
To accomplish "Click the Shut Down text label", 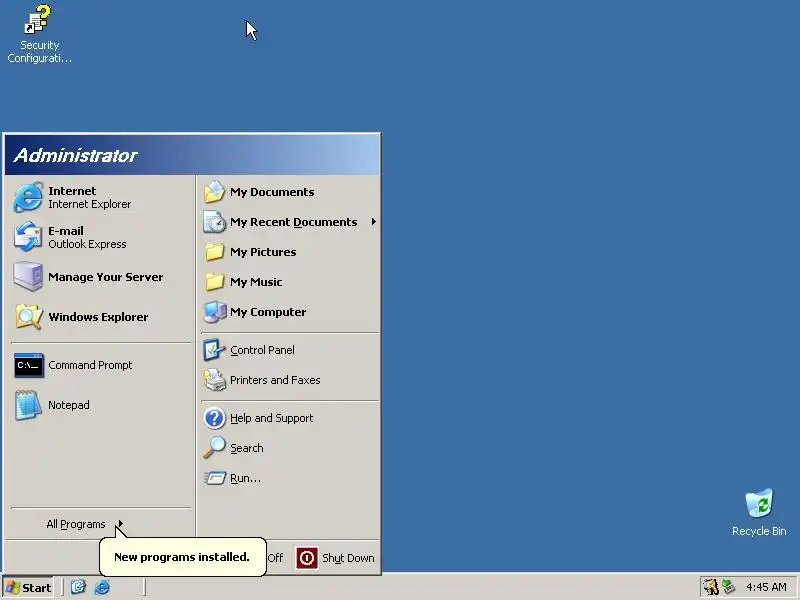I will tap(348, 558).
